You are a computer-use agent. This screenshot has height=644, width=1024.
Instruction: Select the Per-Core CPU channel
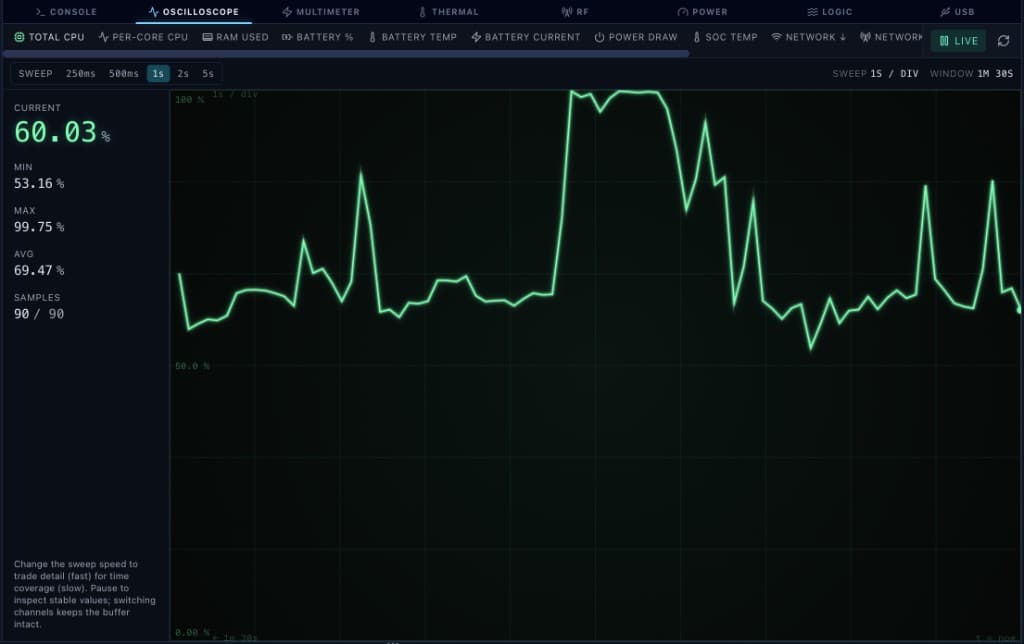(143, 37)
